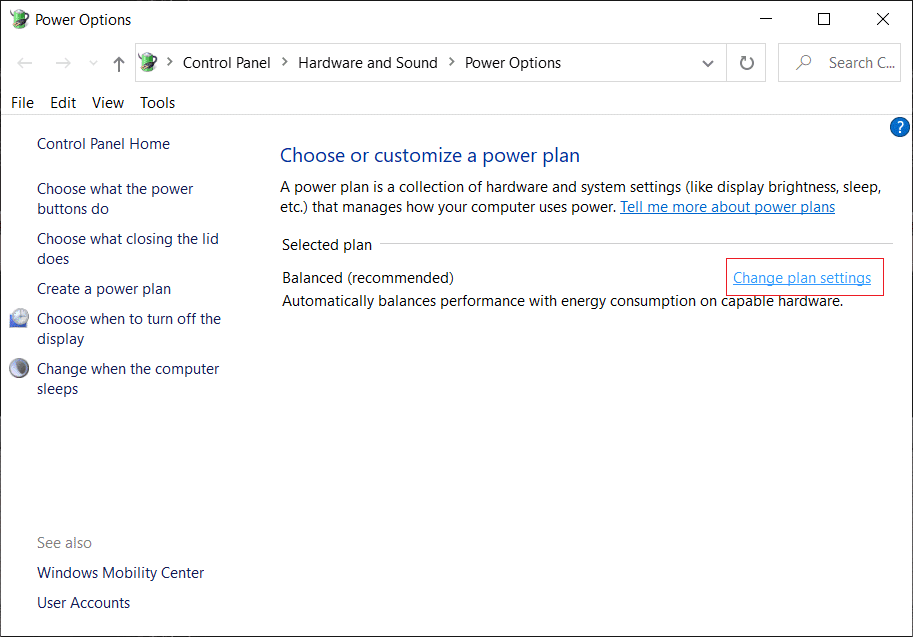Viewport: 913px width, 637px height.
Task: Open Tell me more about power plans
Action: click(x=727, y=207)
